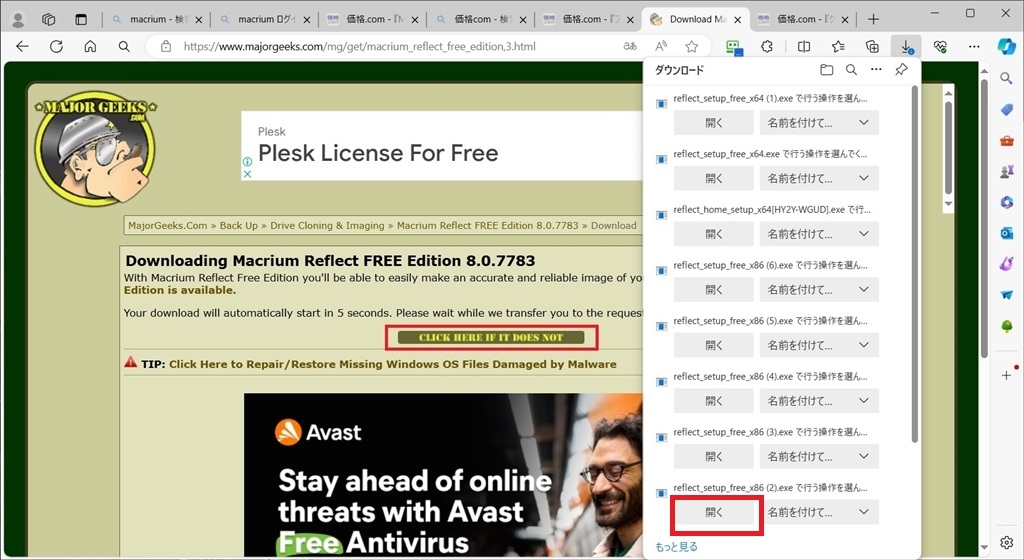Screen dimensions: 1024x560
Task: Click the translate (aあ) icon in address bar
Action: click(630, 46)
